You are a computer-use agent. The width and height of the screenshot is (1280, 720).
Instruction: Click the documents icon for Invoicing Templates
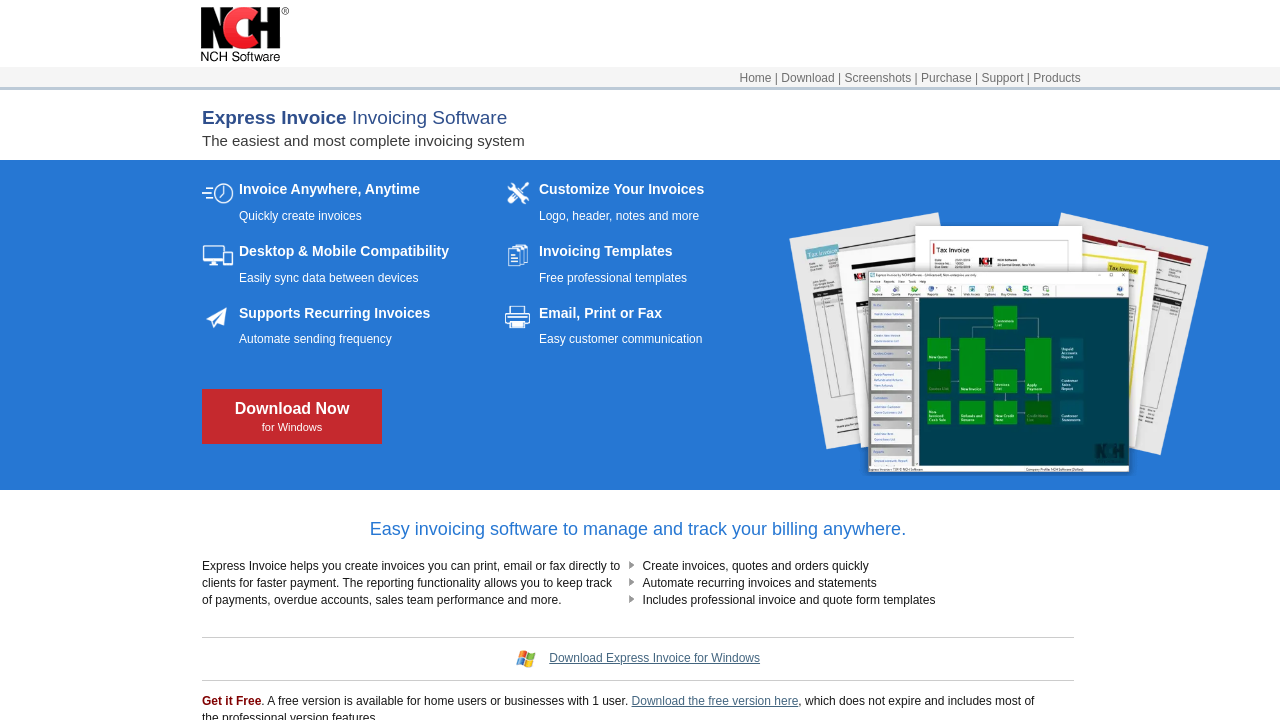pos(518,256)
